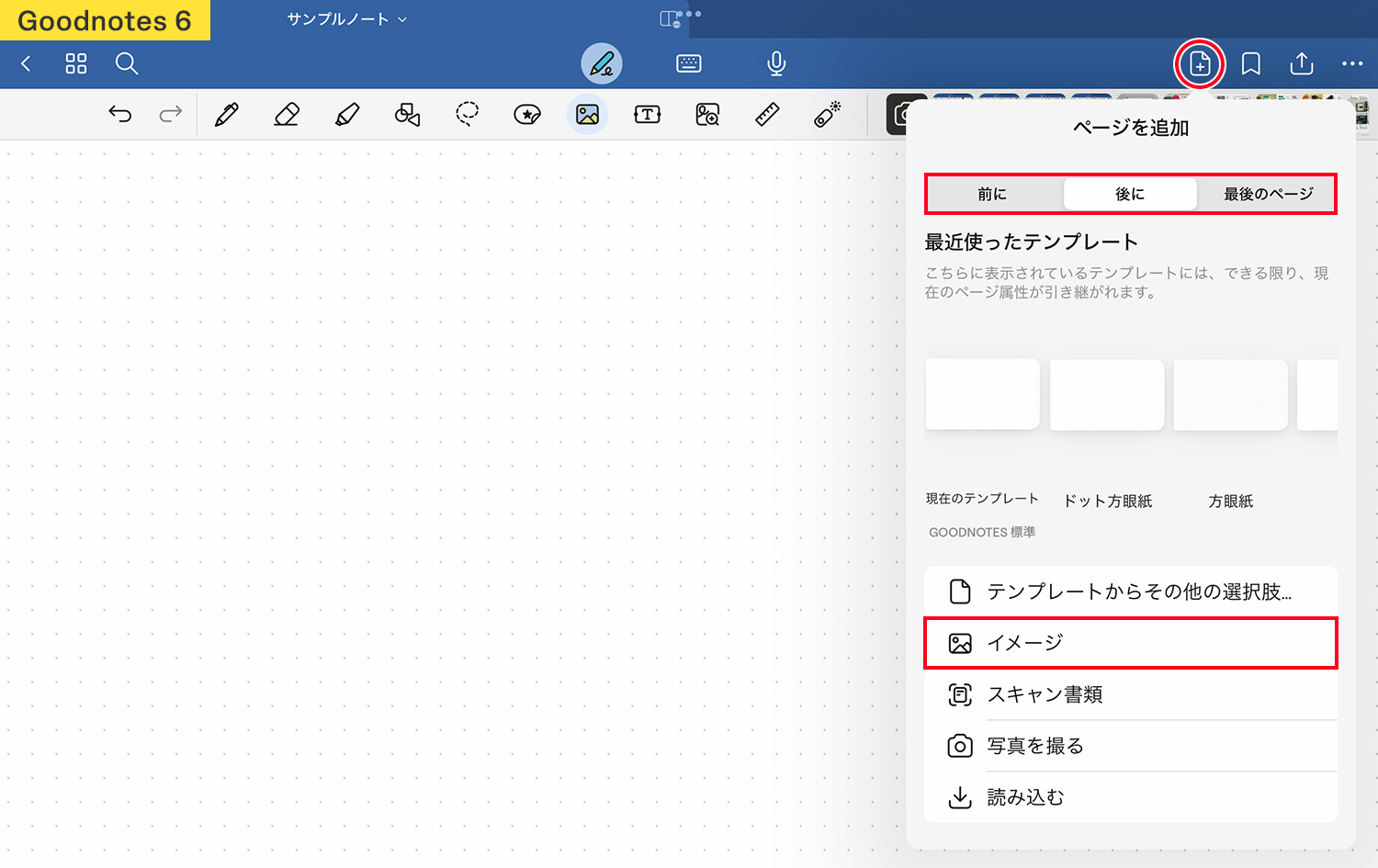Pick the ドット方眼紙 template thumbnail
This screenshot has height=868, width=1378.
[x=1107, y=394]
